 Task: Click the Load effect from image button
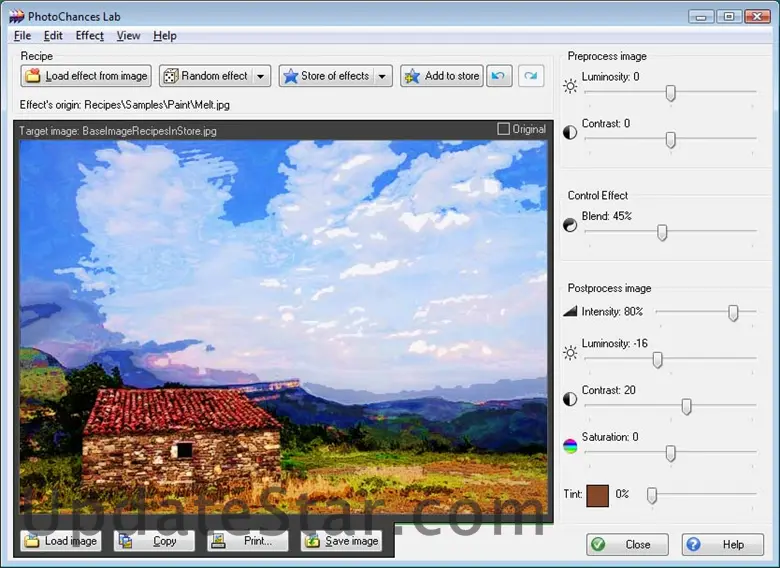pyautogui.click(x=86, y=76)
